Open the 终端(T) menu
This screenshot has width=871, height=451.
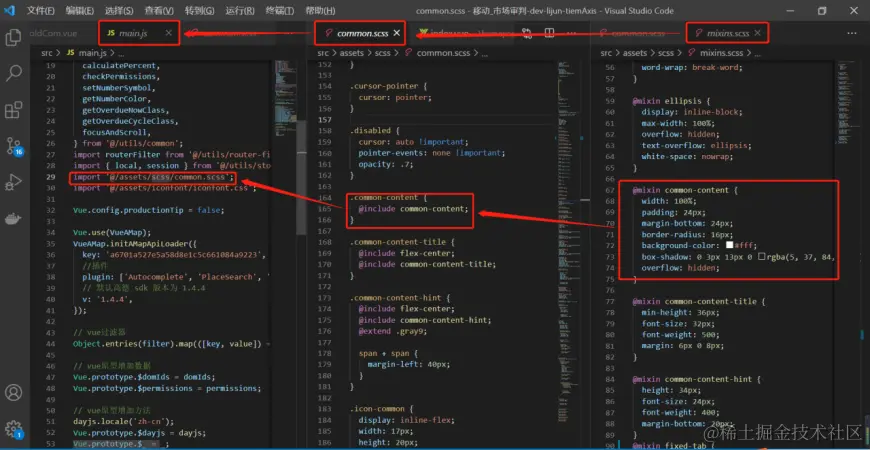(x=279, y=11)
